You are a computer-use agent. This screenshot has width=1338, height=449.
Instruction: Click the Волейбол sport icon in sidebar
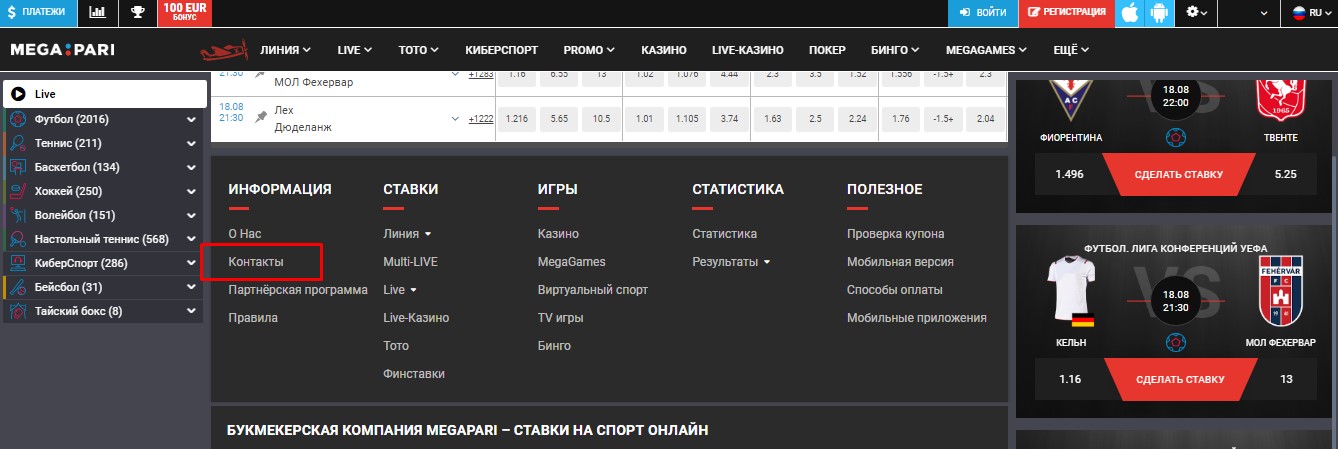coord(18,215)
